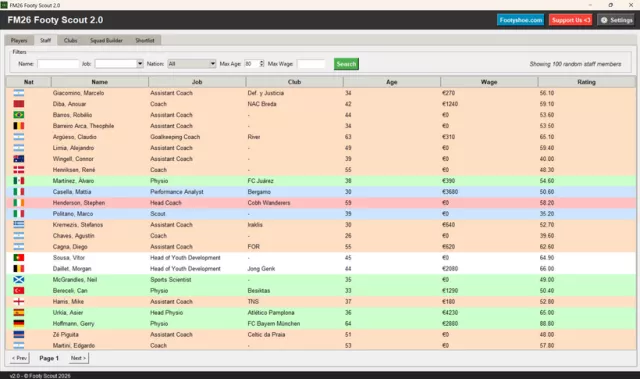This screenshot has width=640, height=379.
Task: Sort by the Nat column header
Action: (29, 82)
